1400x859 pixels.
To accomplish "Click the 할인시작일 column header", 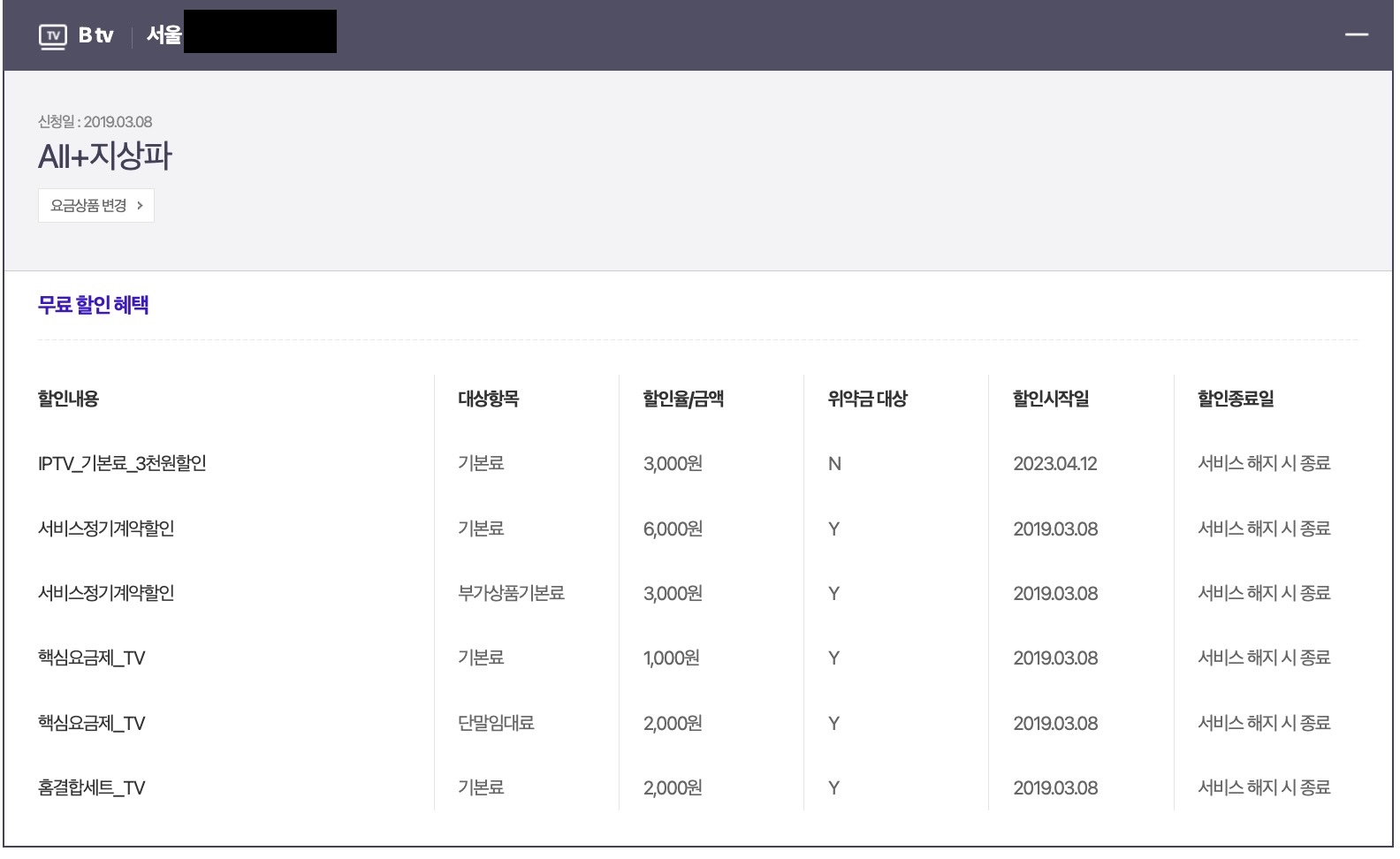I will (1050, 399).
